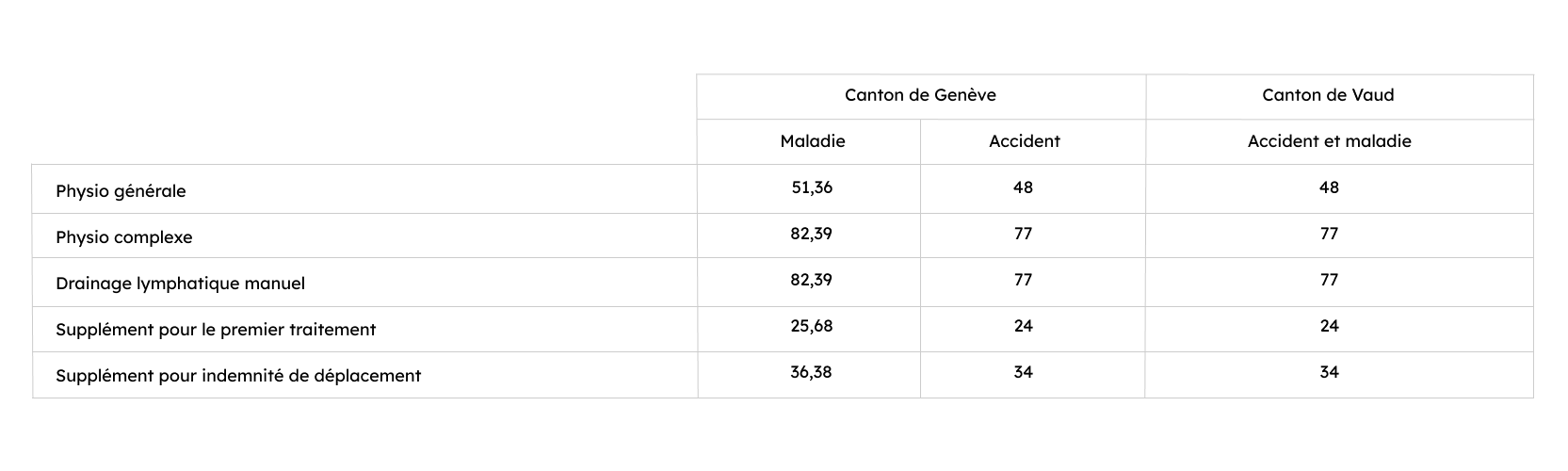Click the Canton de Genève header cell

click(x=920, y=95)
